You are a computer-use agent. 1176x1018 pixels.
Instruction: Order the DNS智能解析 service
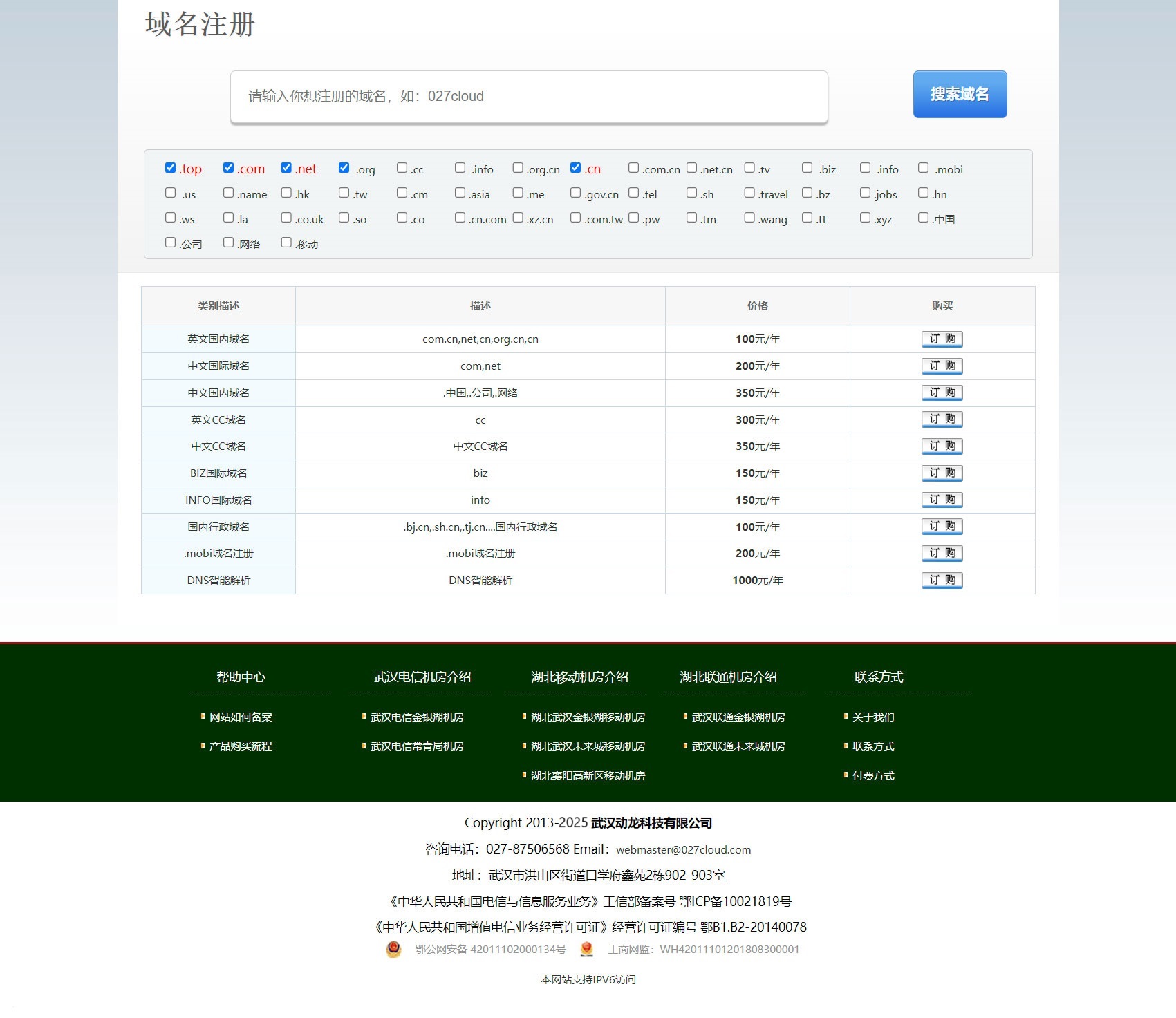click(x=942, y=581)
